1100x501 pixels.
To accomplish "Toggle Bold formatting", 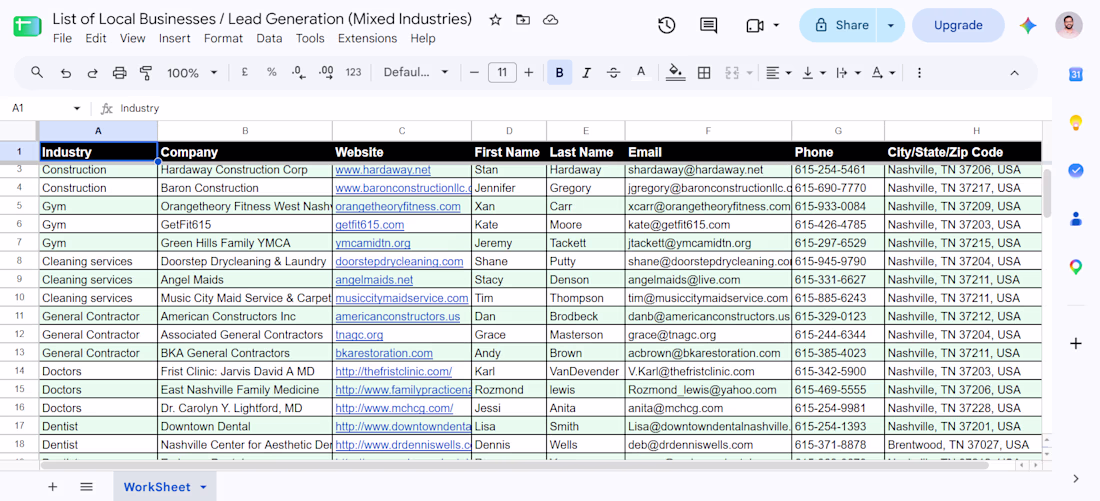I will (x=559, y=72).
